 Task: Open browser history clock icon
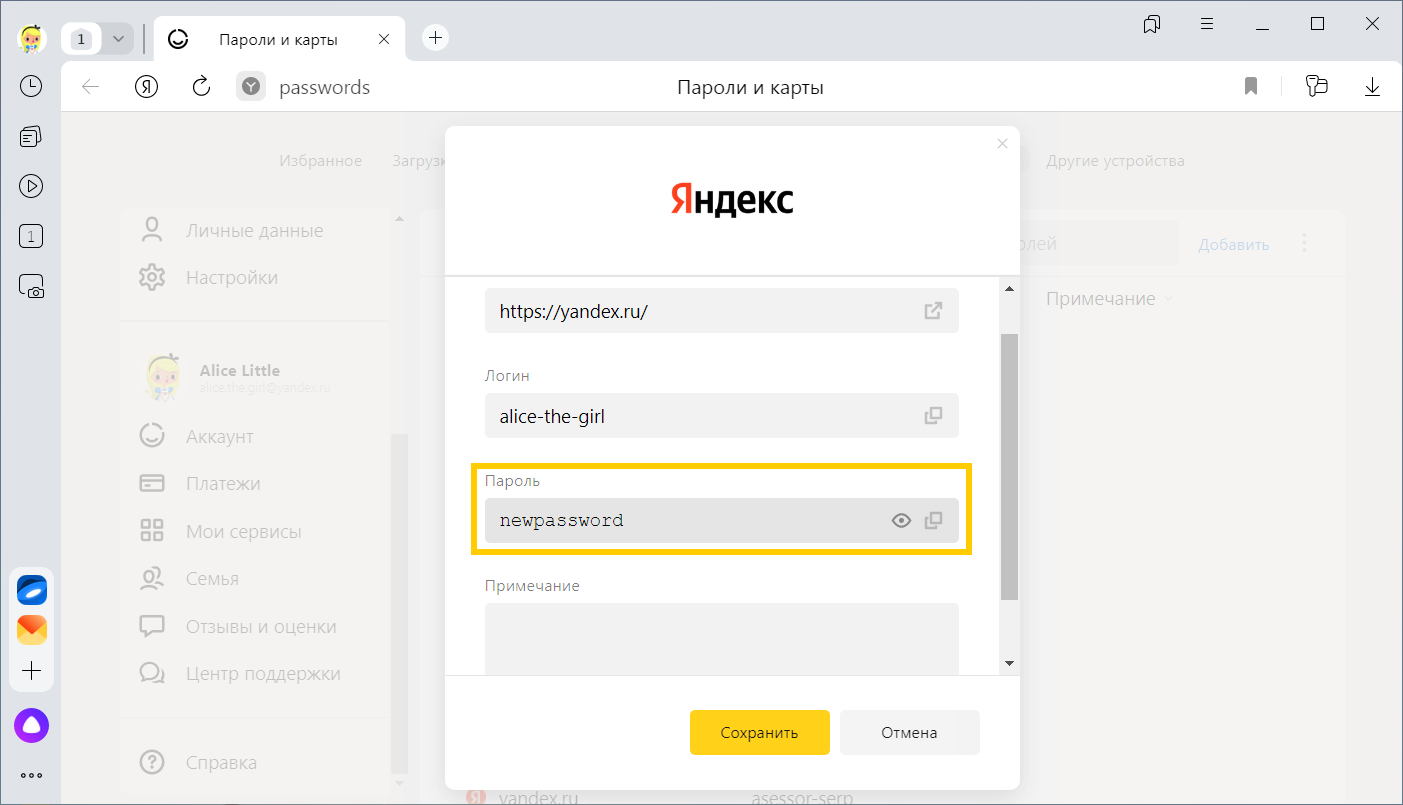[31, 86]
